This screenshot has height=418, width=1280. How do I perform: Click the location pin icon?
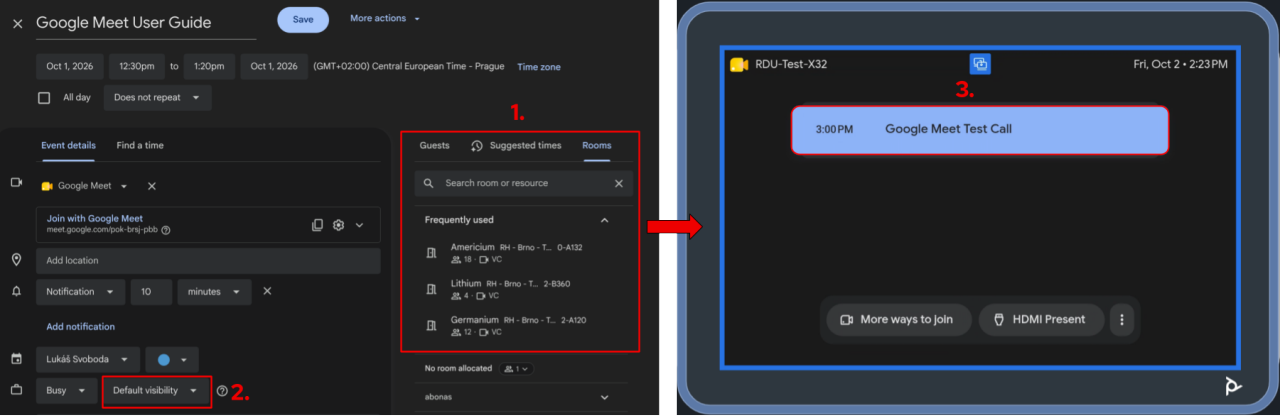click(17, 260)
